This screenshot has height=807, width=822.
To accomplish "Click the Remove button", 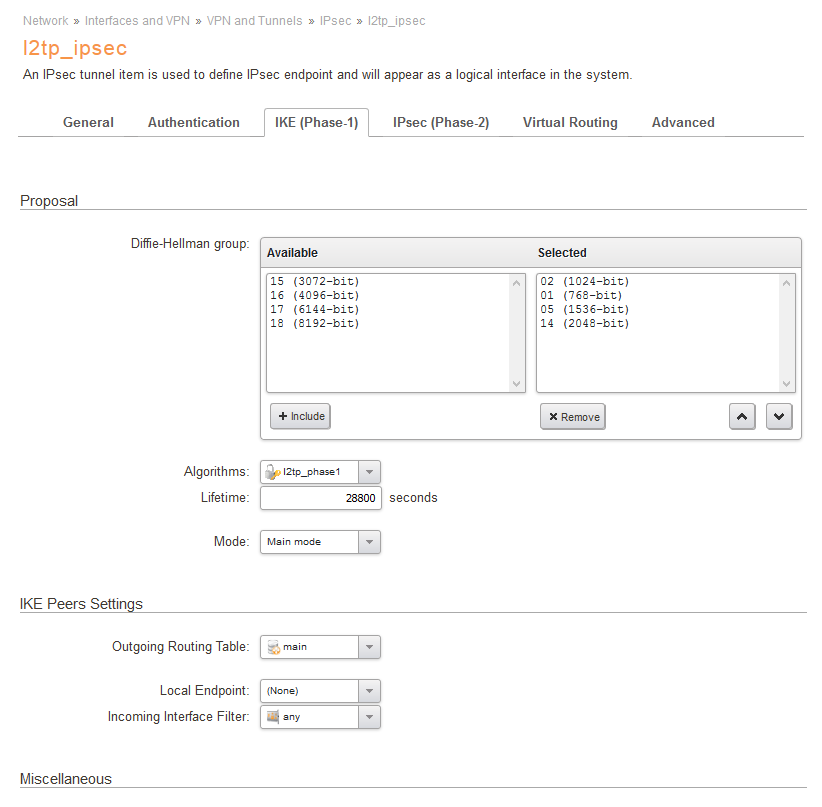I will point(573,417).
